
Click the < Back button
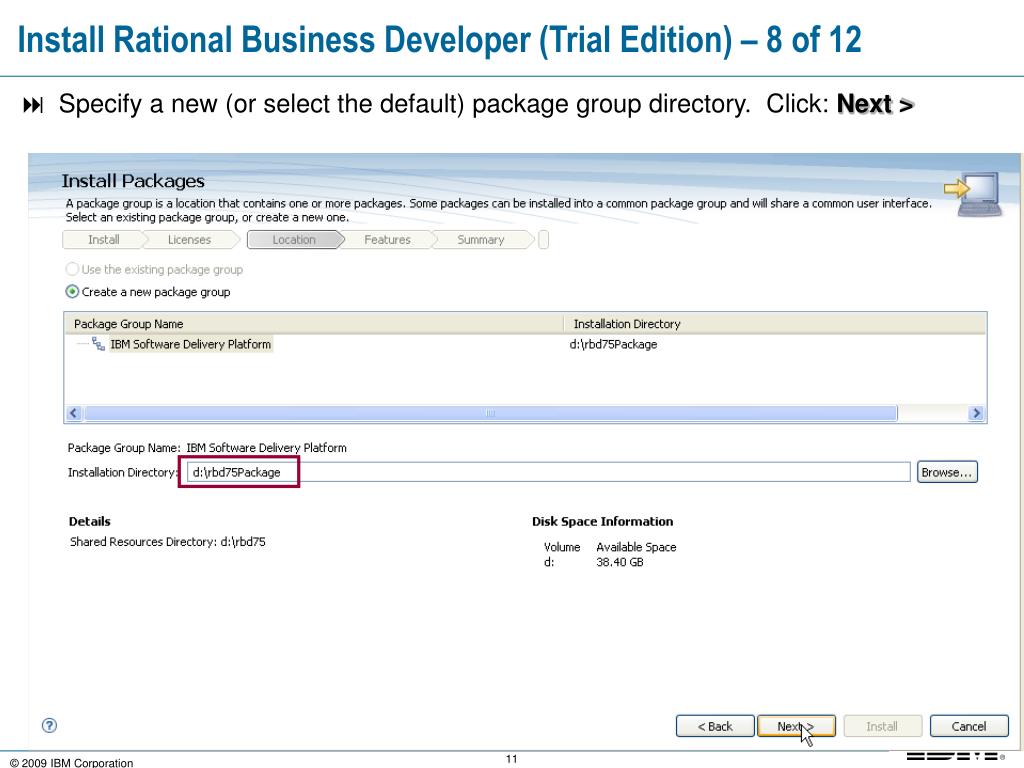coord(715,726)
